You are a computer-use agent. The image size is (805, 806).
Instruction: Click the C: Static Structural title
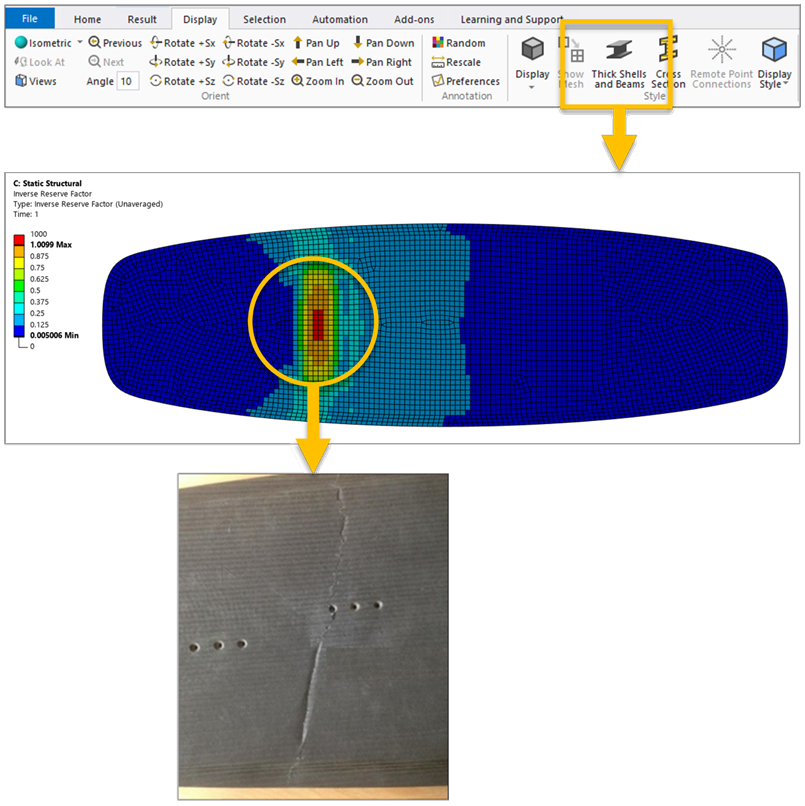click(x=47, y=183)
